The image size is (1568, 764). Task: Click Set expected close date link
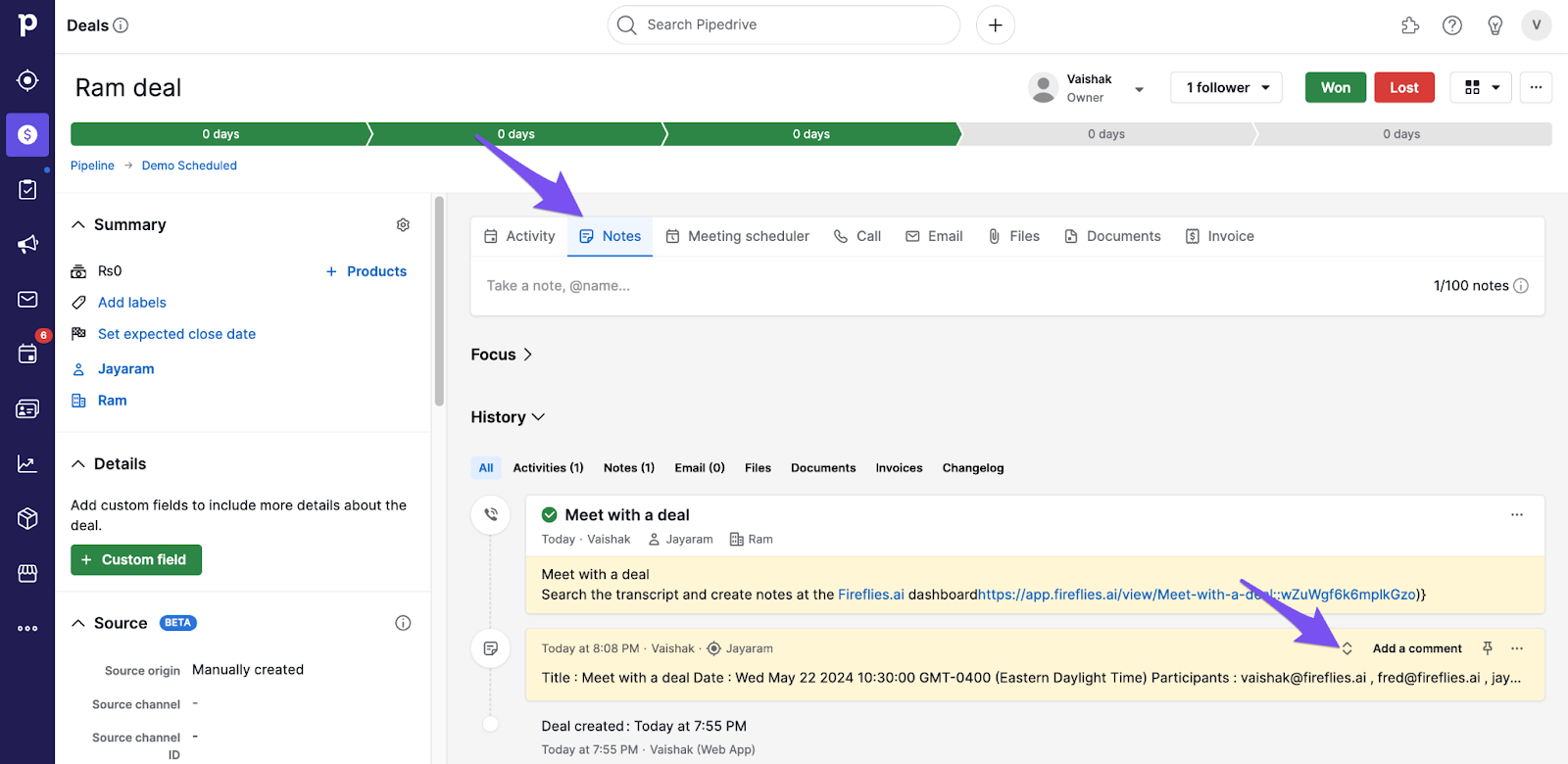pos(176,334)
